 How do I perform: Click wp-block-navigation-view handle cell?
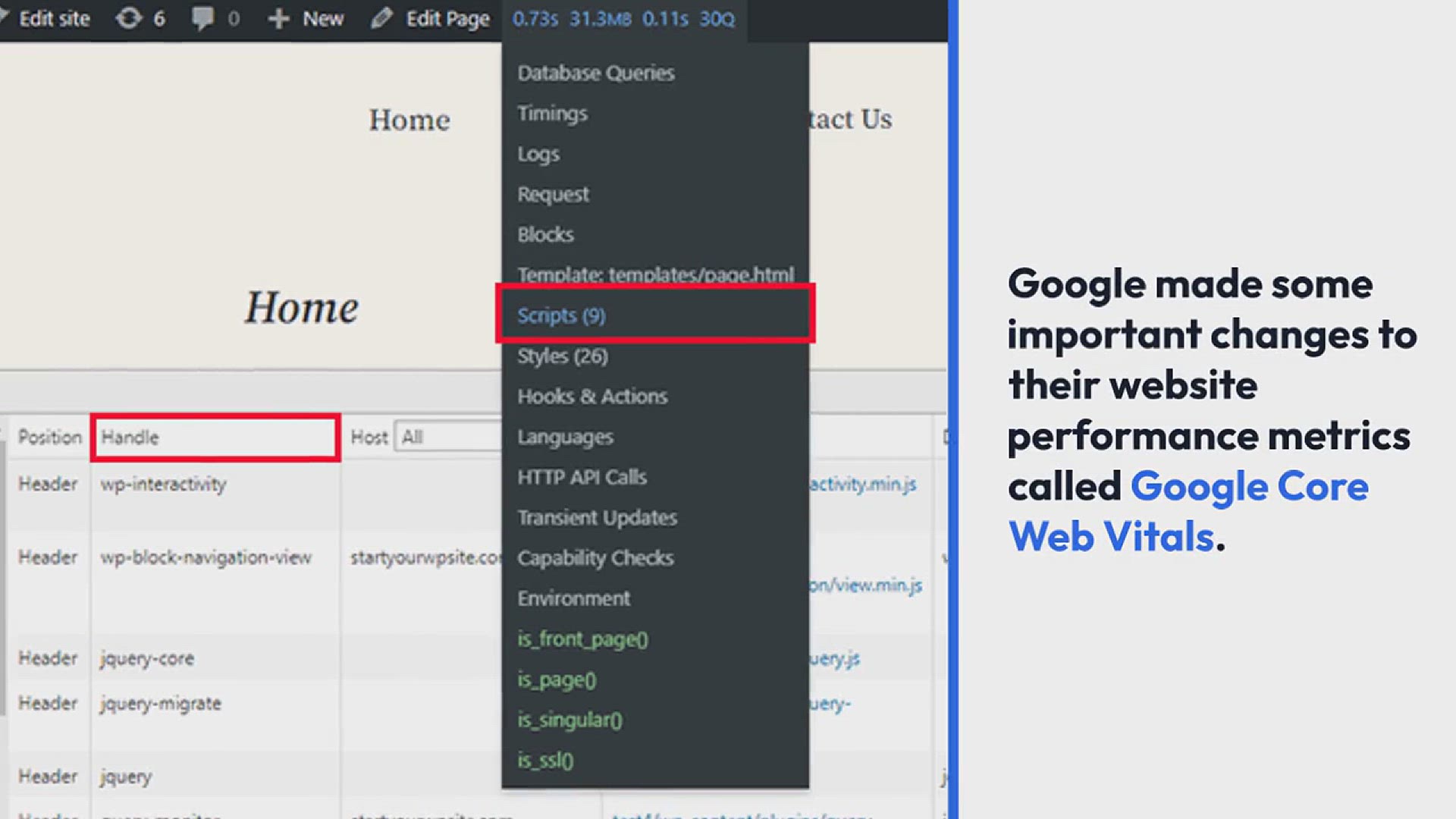(x=206, y=557)
